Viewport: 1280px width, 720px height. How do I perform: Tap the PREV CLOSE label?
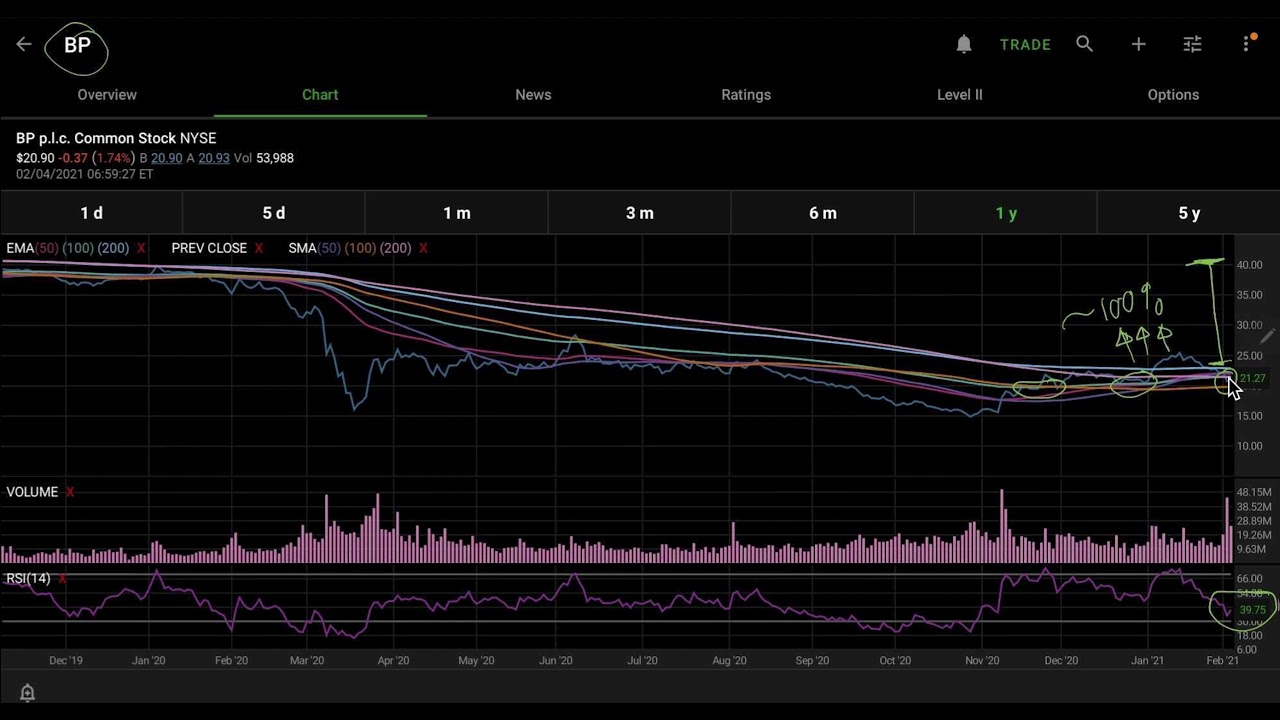click(209, 248)
